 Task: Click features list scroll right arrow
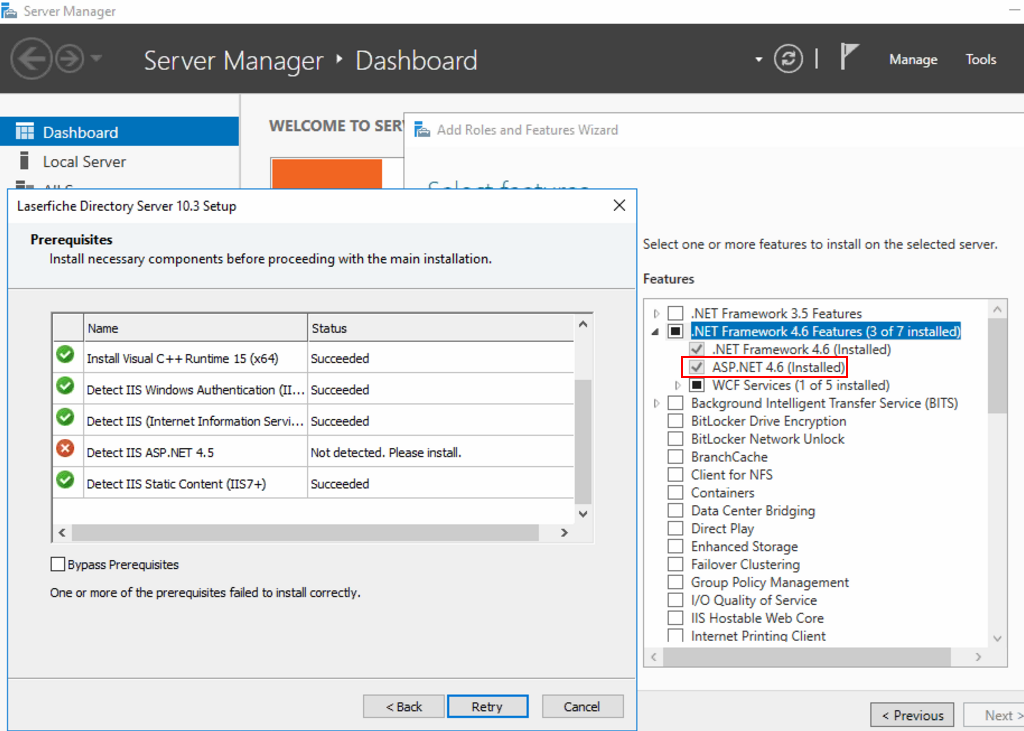978,657
